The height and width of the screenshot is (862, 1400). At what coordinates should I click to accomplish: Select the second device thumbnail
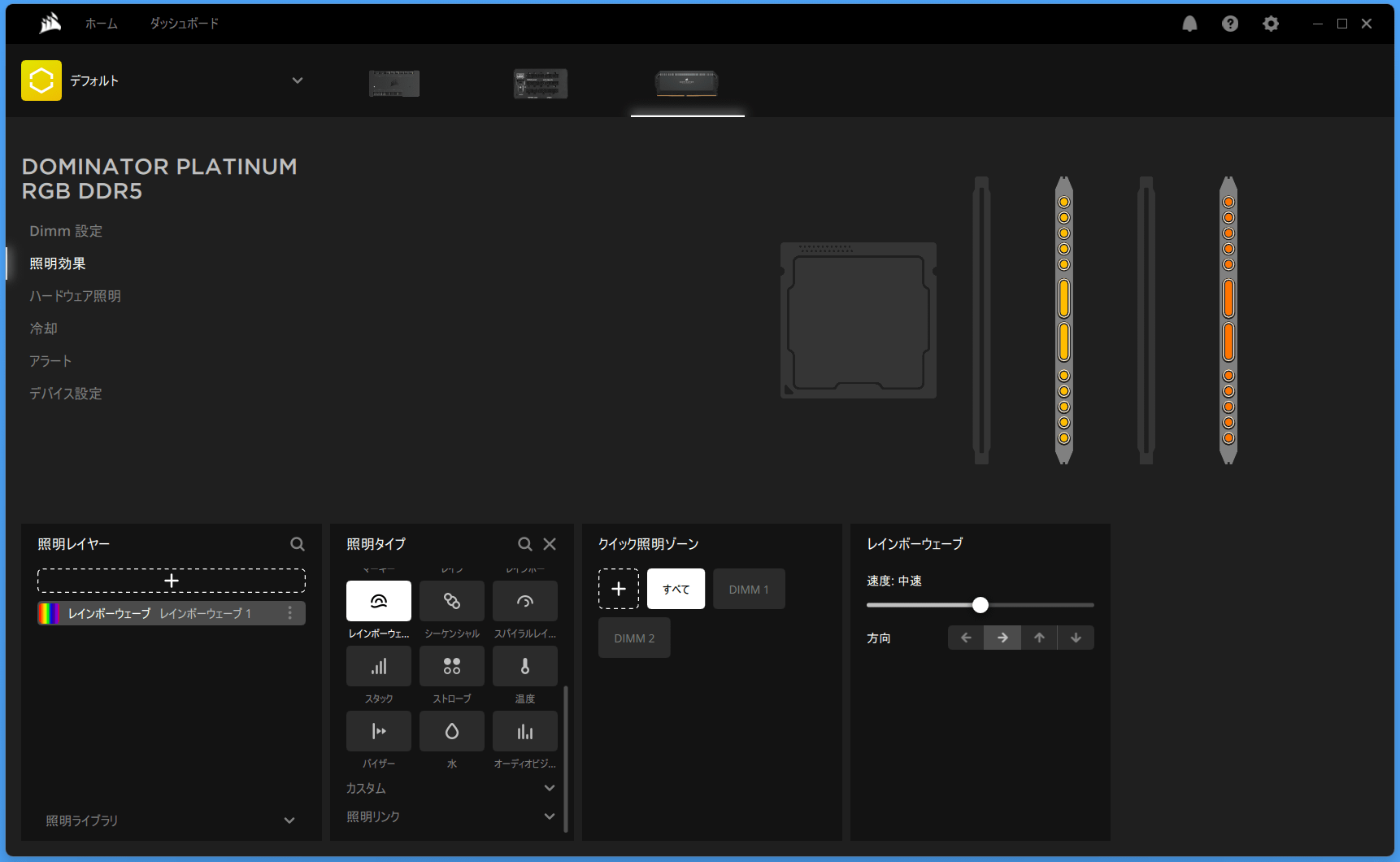[x=541, y=83]
